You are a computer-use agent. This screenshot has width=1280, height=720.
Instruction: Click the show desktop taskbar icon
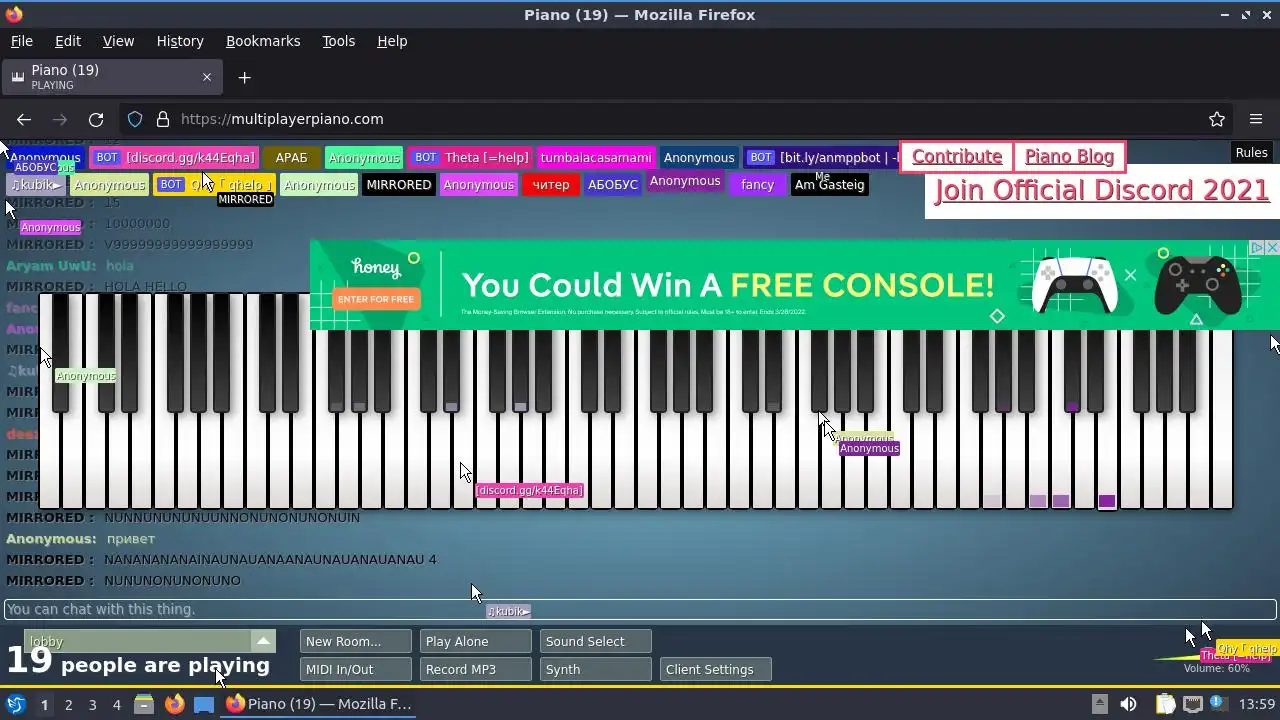[x=204, y=704]
